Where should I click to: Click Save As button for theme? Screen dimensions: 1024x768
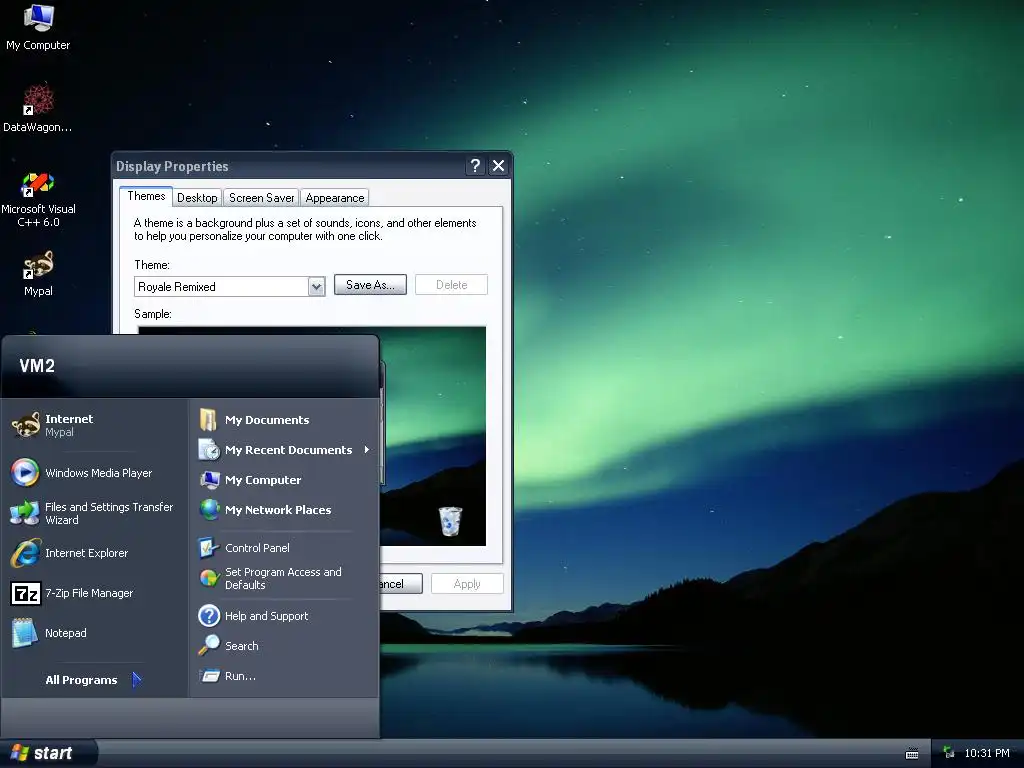pyautogui.click(x=370, y=285)
